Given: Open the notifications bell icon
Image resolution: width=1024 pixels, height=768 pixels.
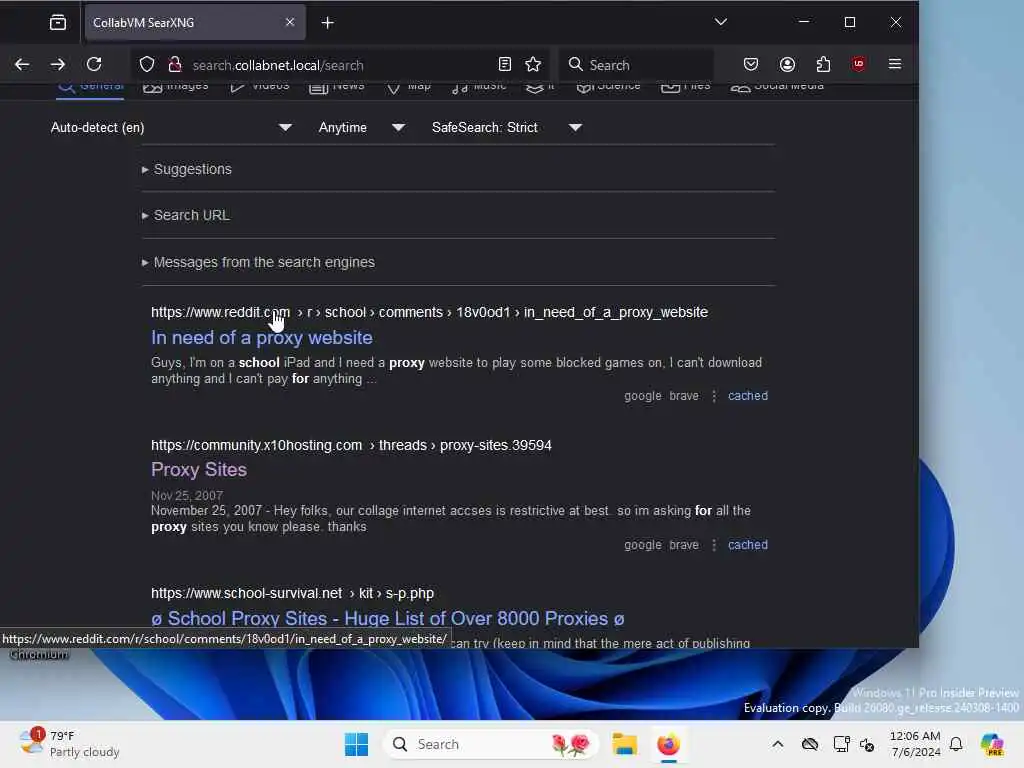Looking at the screenshot, I should pyautogui.click(x=956, y=744).
